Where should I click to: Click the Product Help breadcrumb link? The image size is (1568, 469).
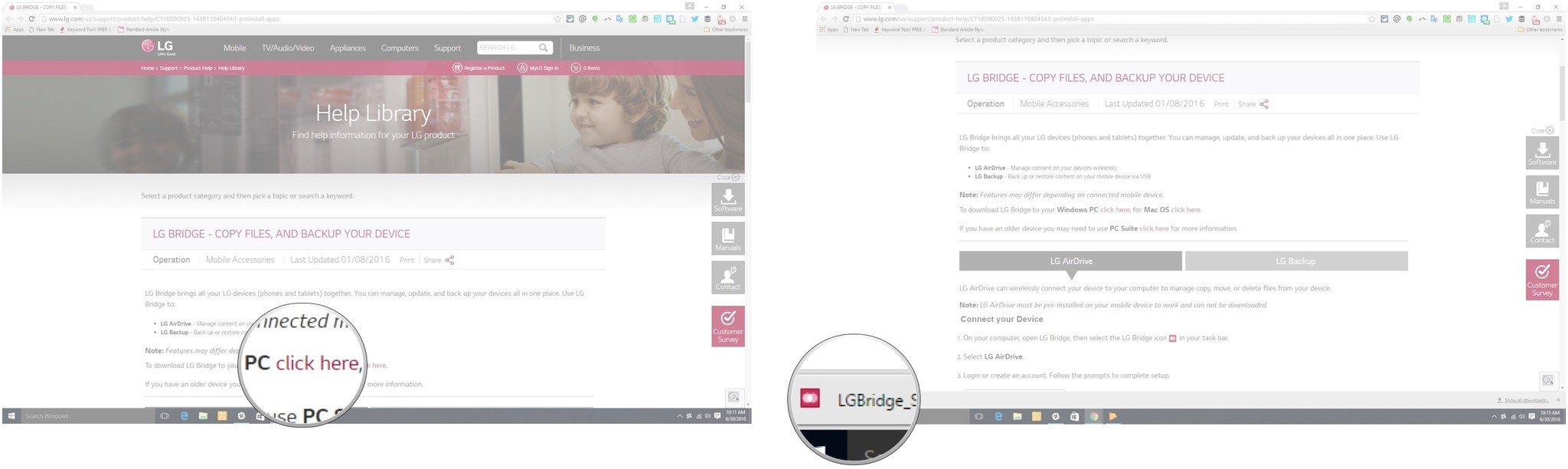(198, 68)
